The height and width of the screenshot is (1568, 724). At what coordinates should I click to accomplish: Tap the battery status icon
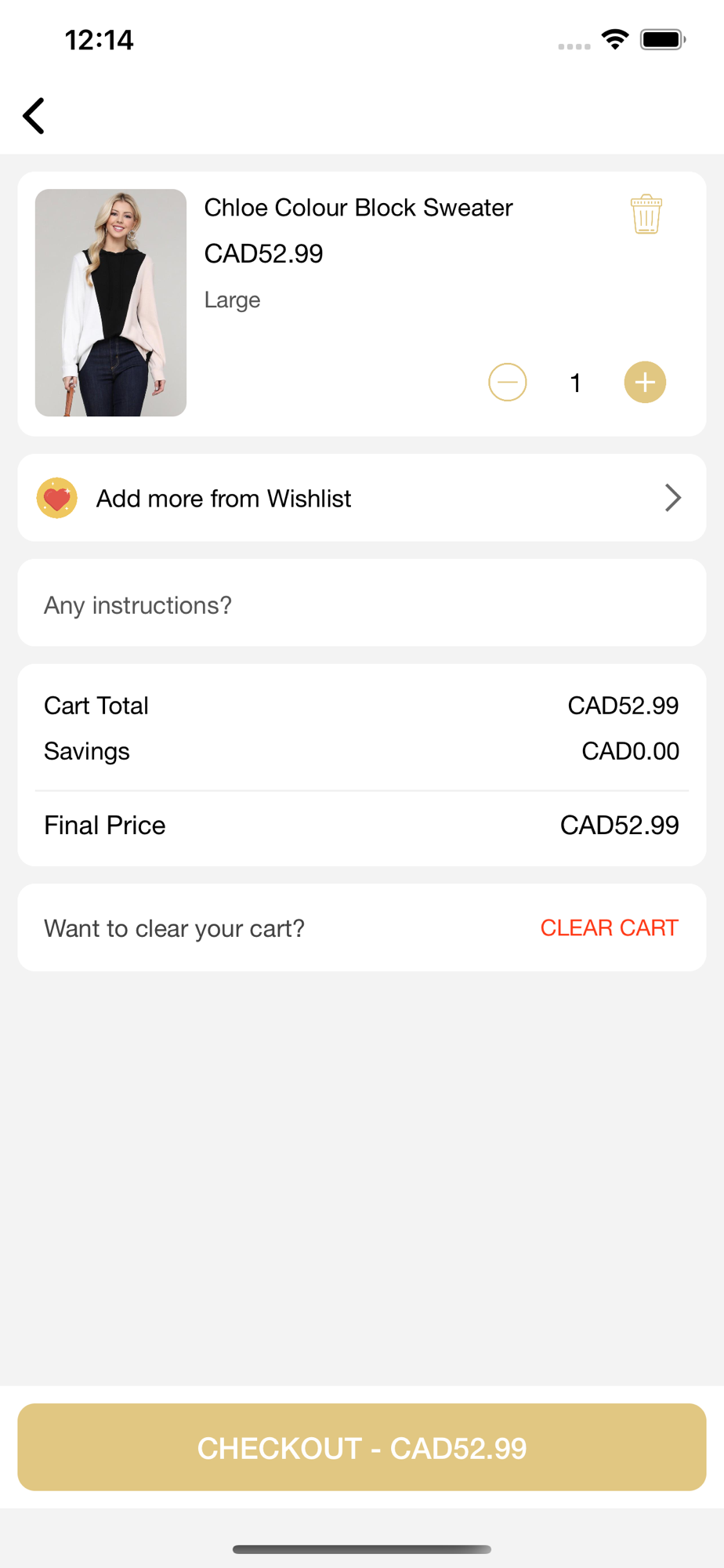(x=662, y=39)
